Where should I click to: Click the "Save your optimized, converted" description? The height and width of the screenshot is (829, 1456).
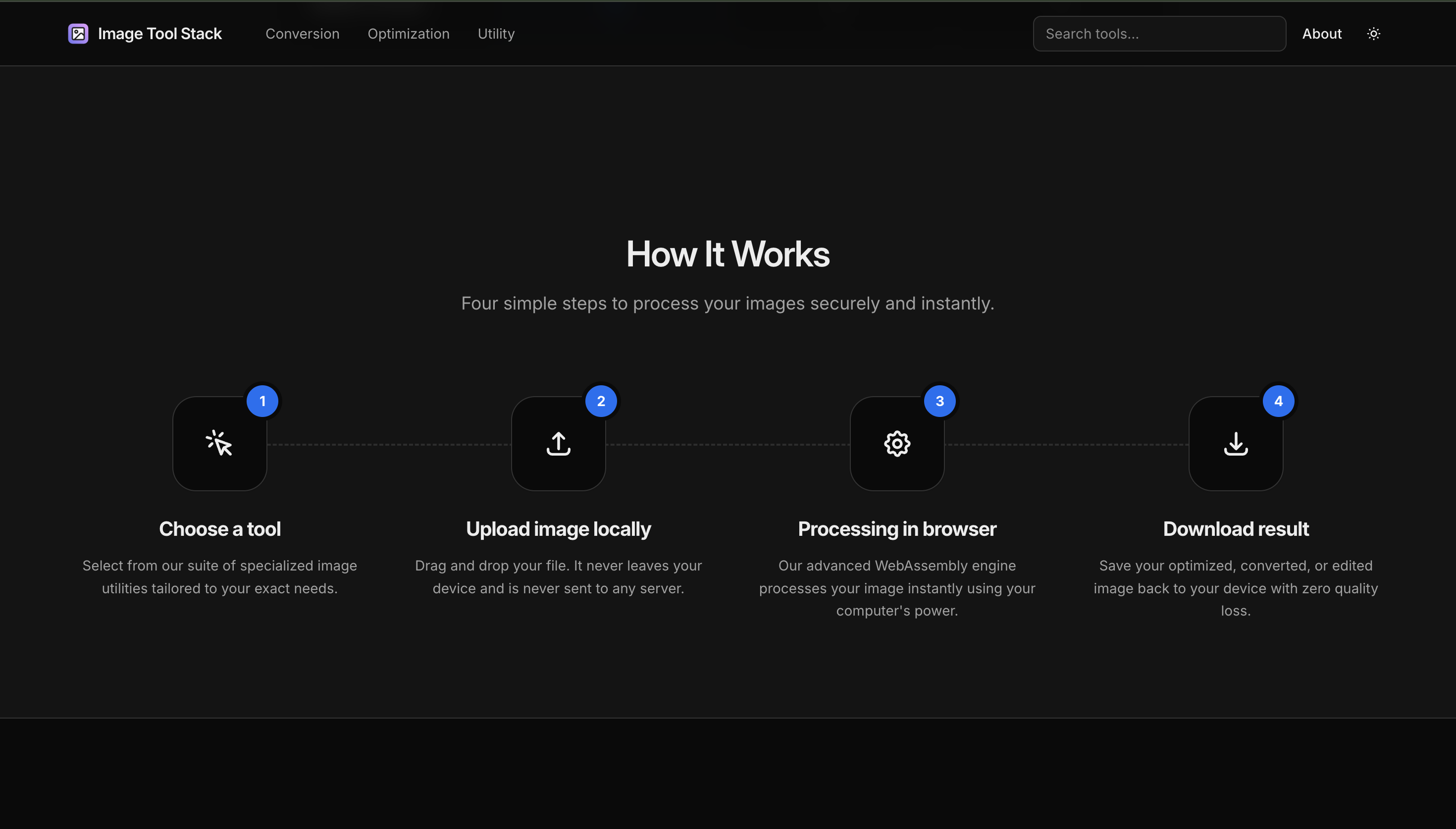pyautogui.click(x=1236, y=588)
